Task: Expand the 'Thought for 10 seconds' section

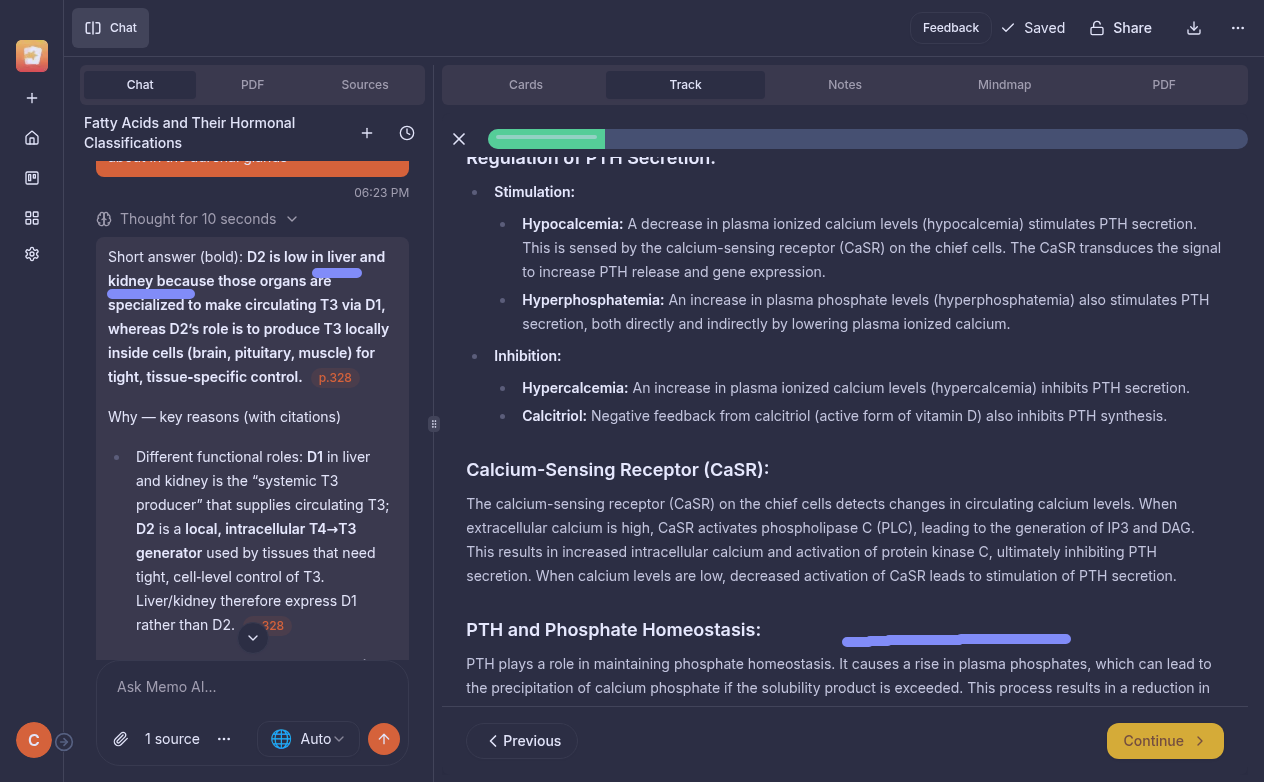Action: coord(197,219)
